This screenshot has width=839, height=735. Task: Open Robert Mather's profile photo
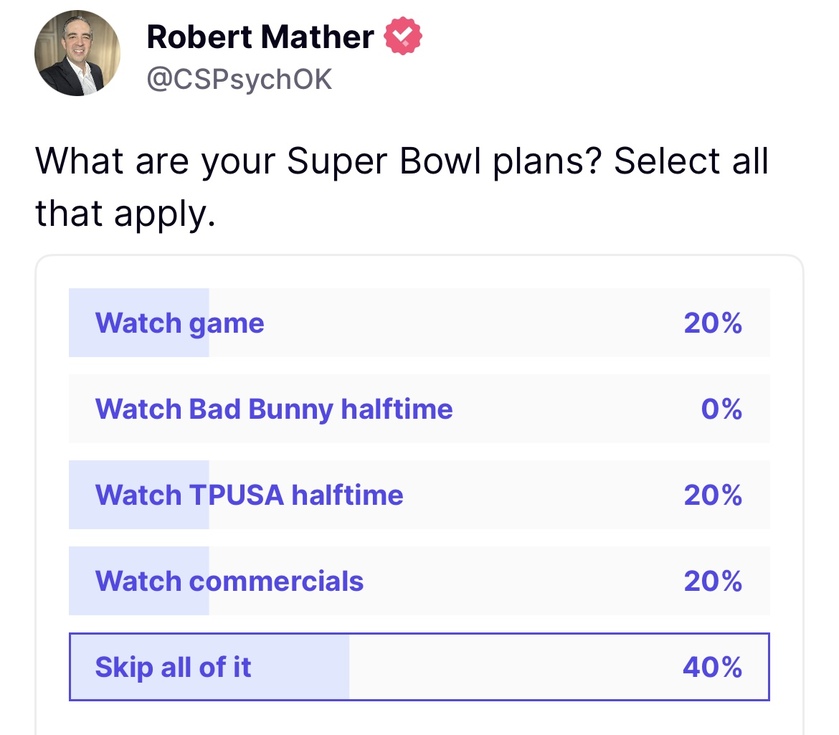pos(78,54)
